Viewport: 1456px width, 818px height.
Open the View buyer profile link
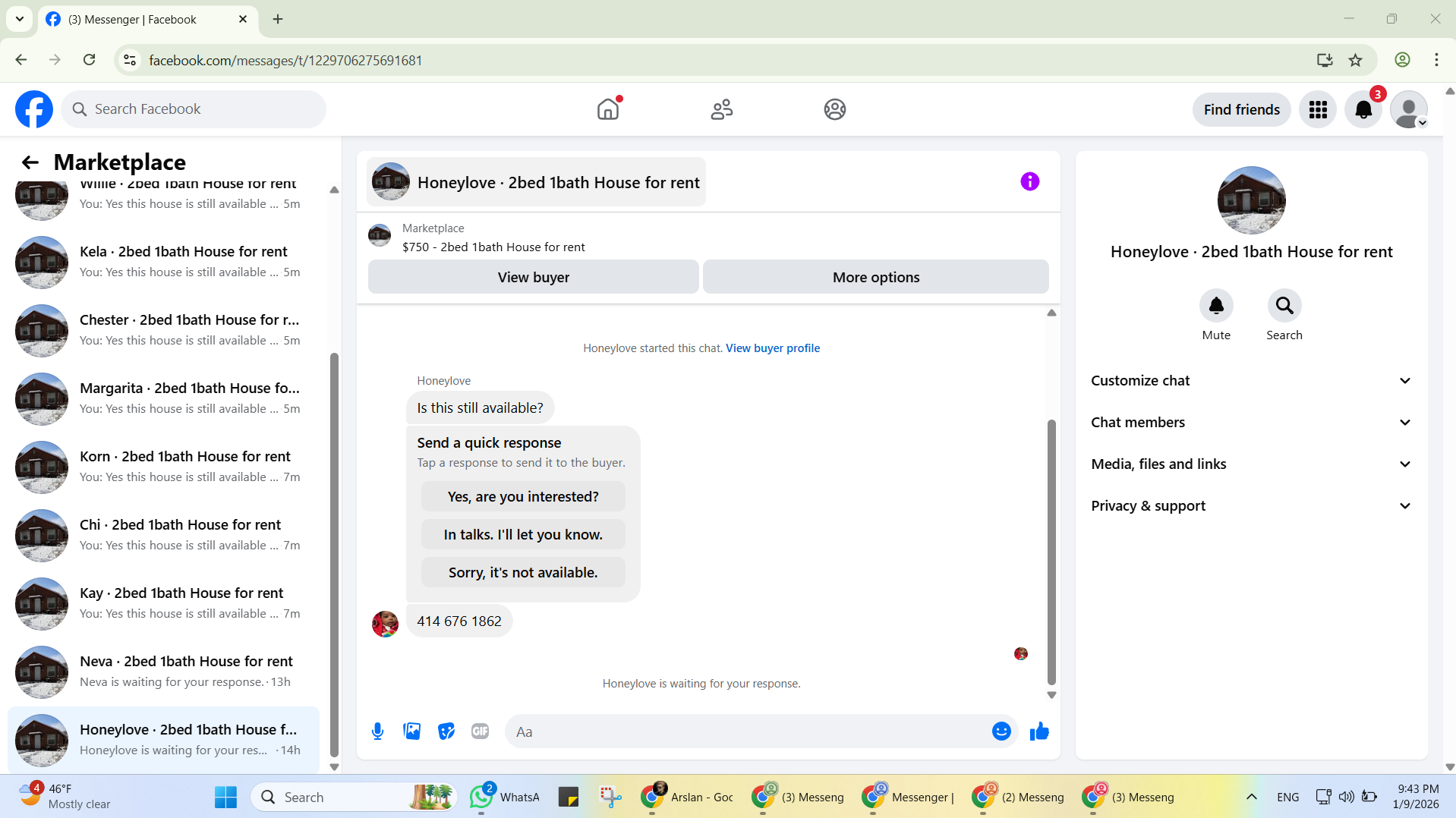pos(773,348)
